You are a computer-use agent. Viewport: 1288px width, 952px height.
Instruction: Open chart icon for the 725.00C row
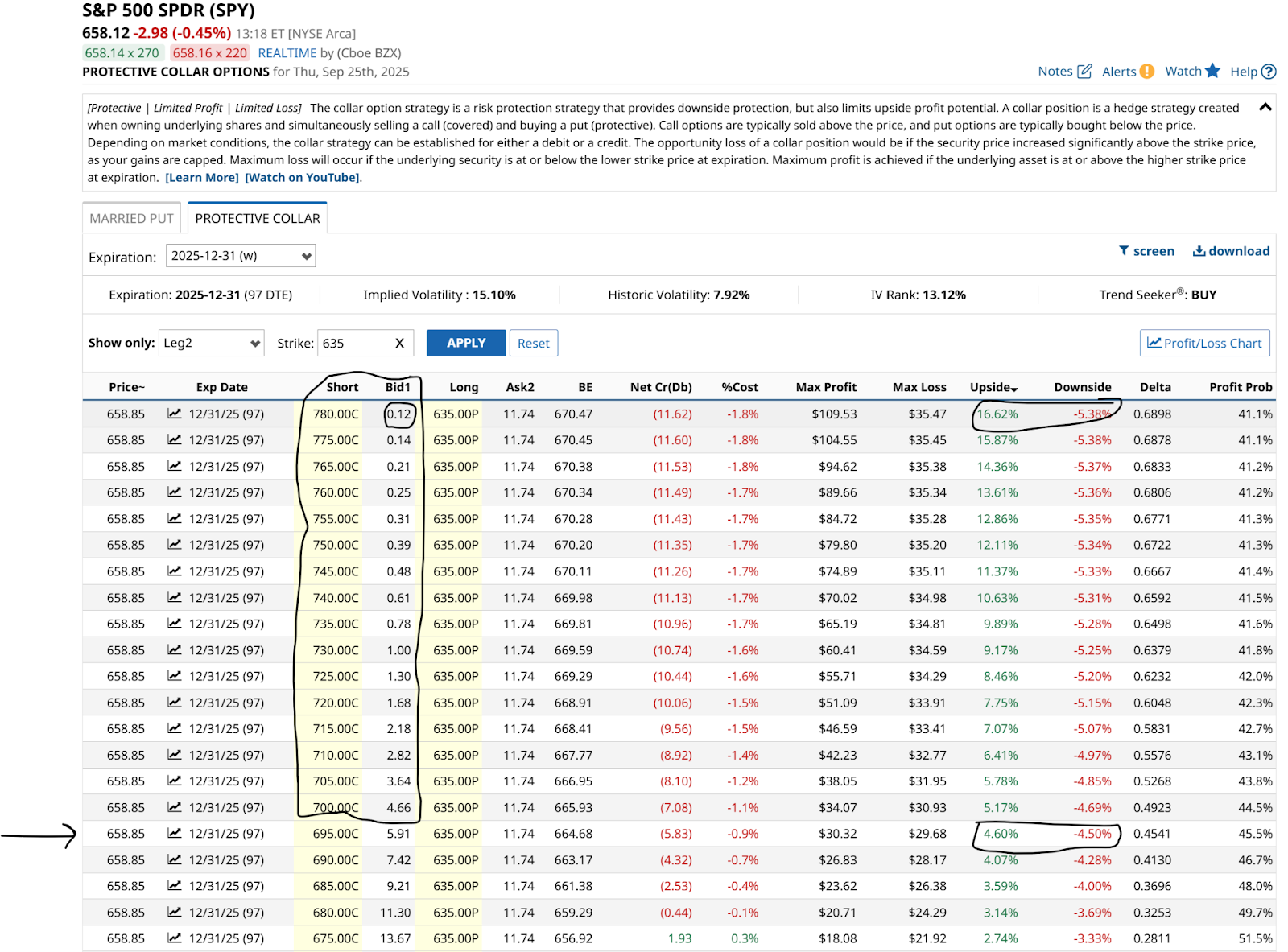174,676
